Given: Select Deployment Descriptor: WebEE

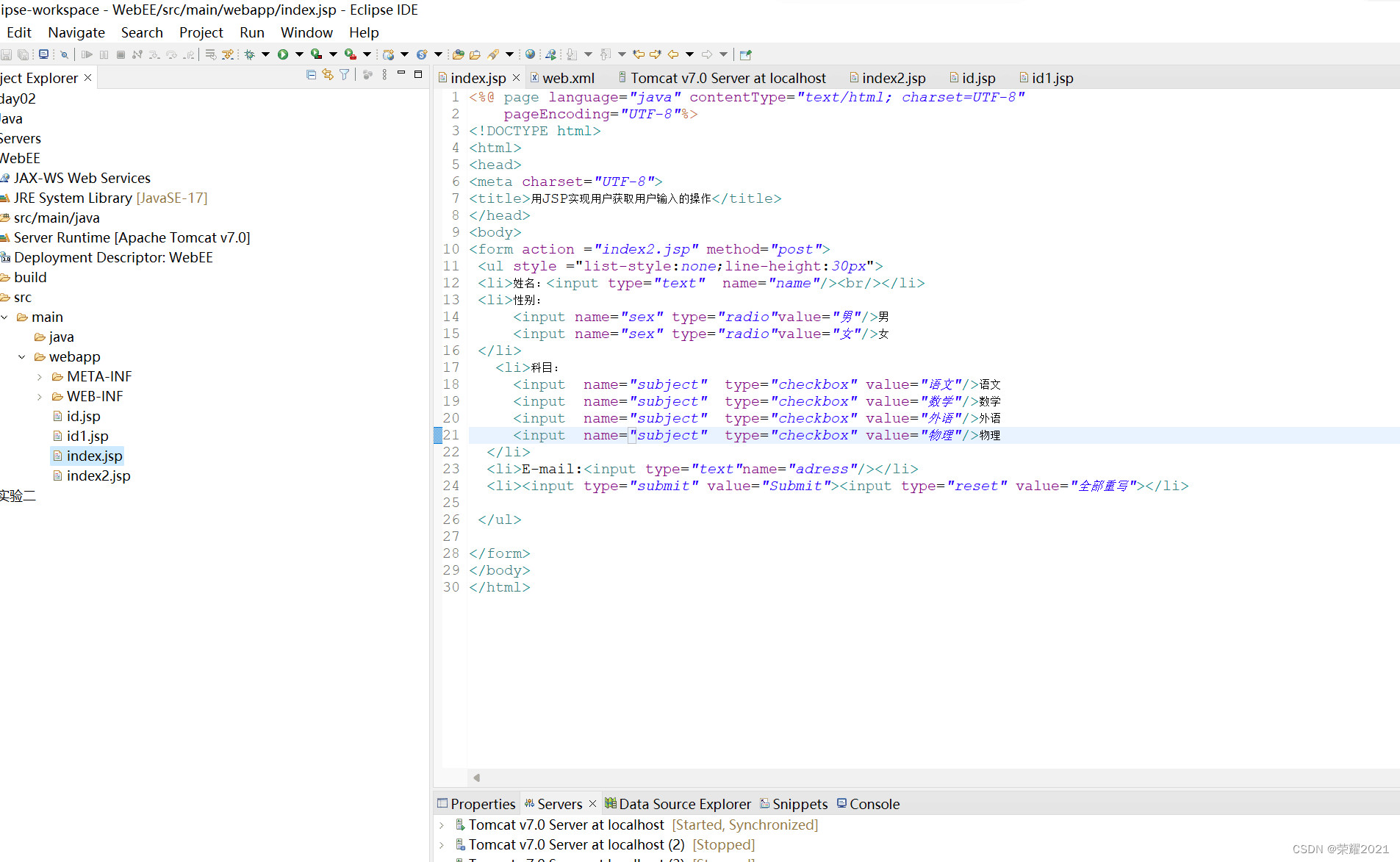Looking at the screenshot, I should point(107,258).
